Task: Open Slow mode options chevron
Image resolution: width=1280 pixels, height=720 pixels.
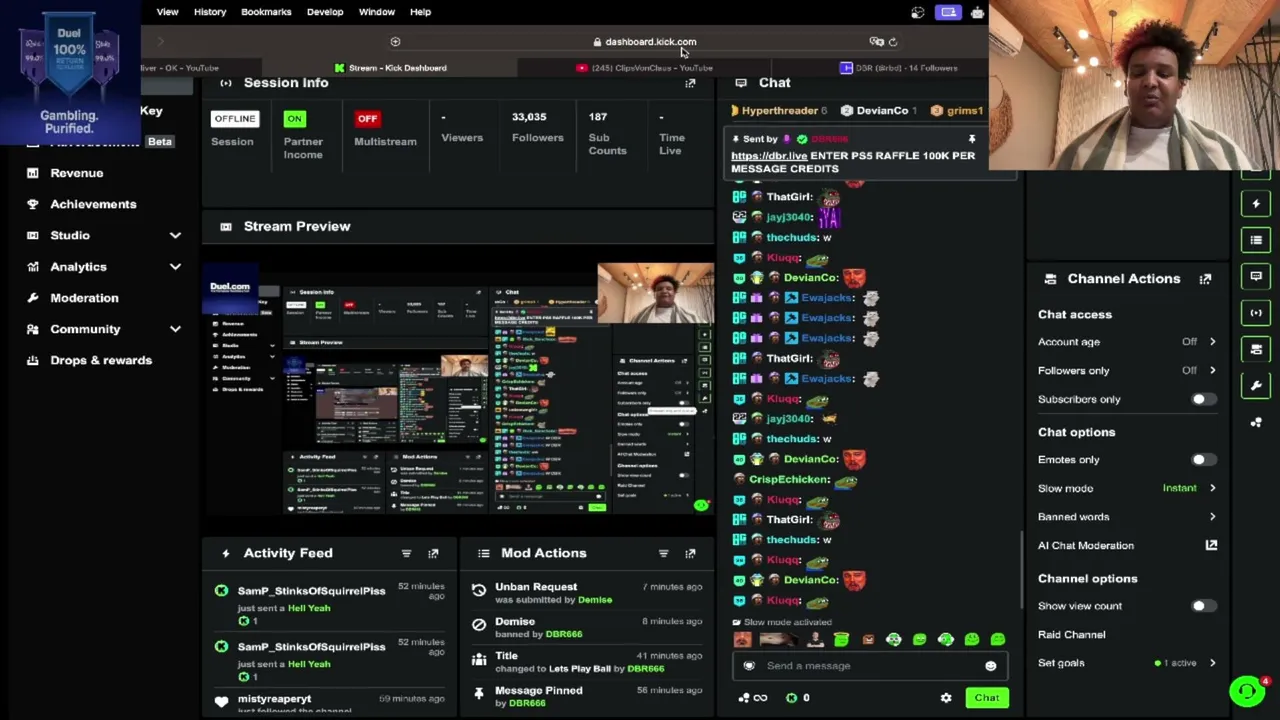Action: (x=1212, y=488)
